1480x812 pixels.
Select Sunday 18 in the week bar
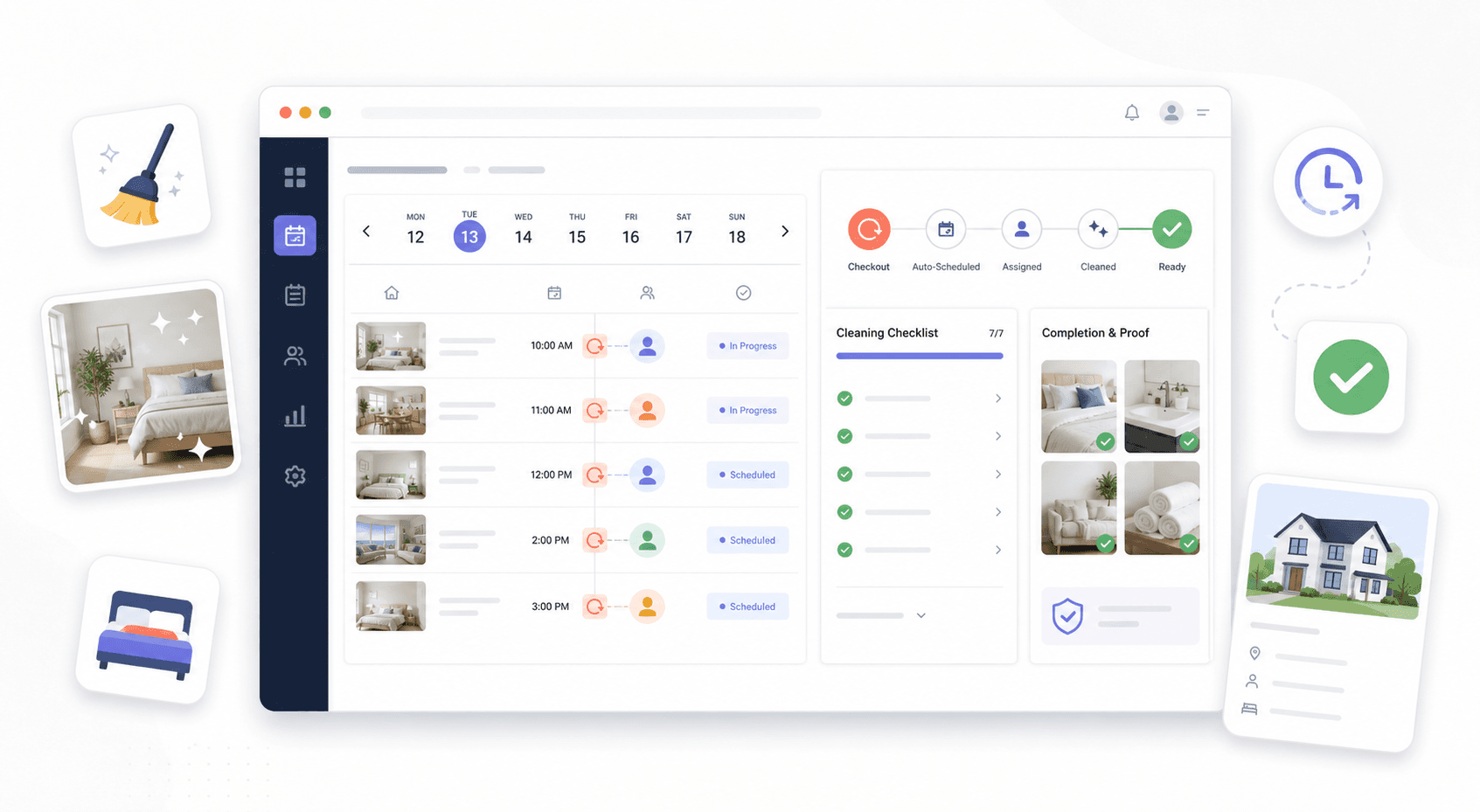[737, 231]
